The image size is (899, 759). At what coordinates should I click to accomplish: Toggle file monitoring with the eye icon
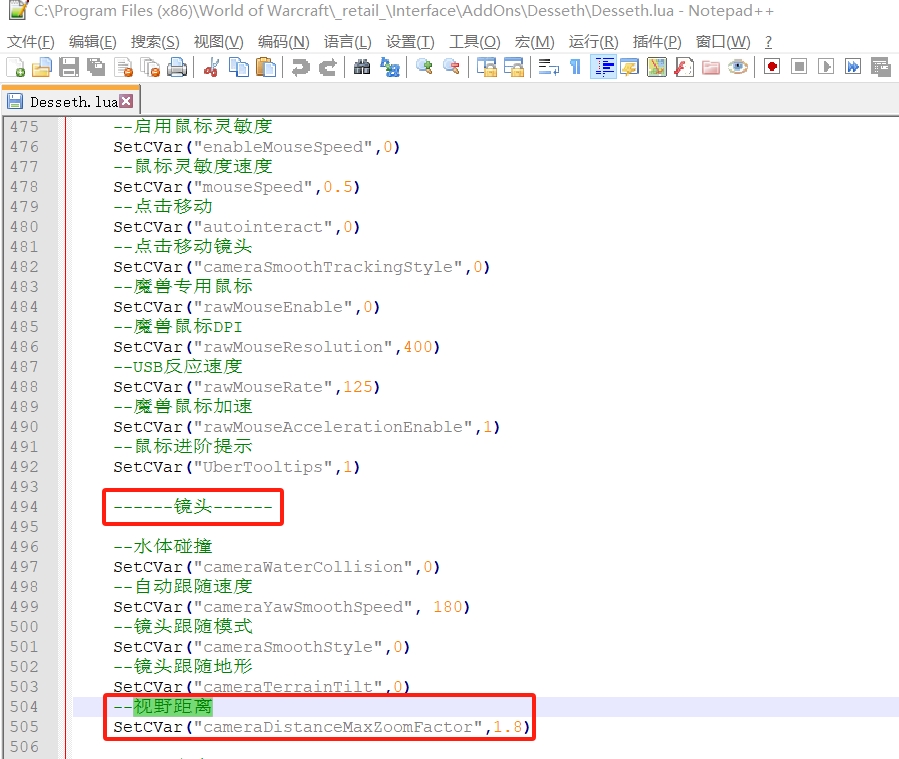738,67
